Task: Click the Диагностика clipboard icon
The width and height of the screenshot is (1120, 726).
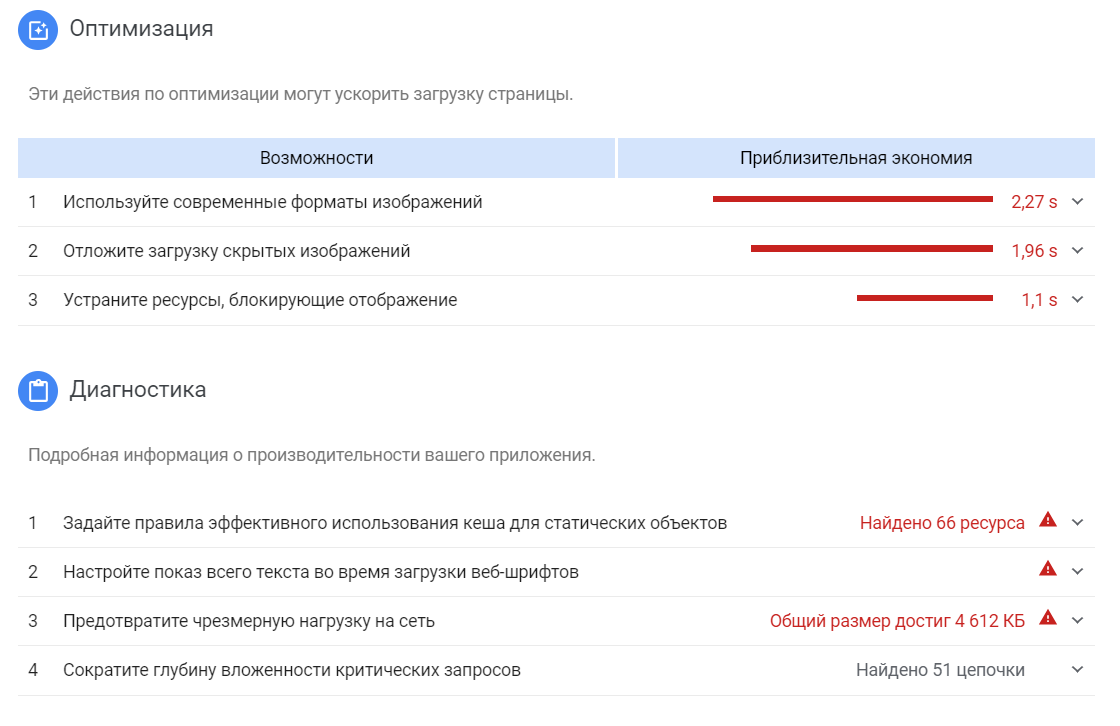Action: point(38,390)
